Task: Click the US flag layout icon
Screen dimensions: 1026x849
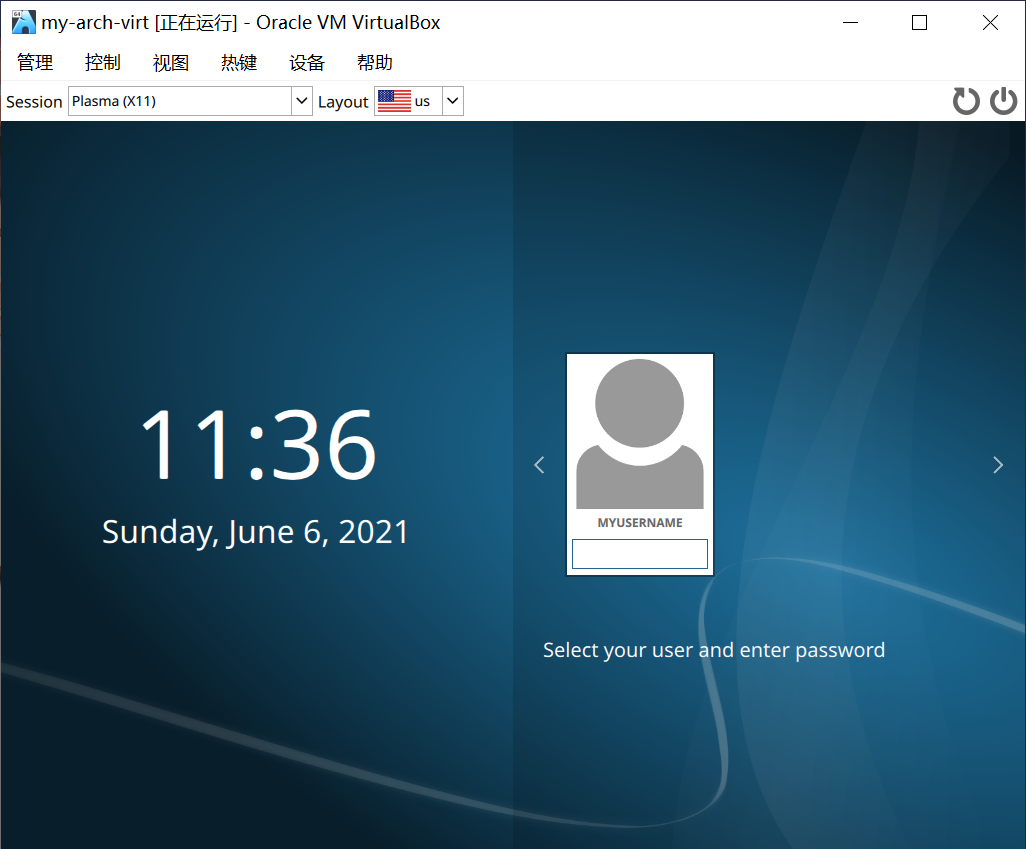Action: click(394, 100)
